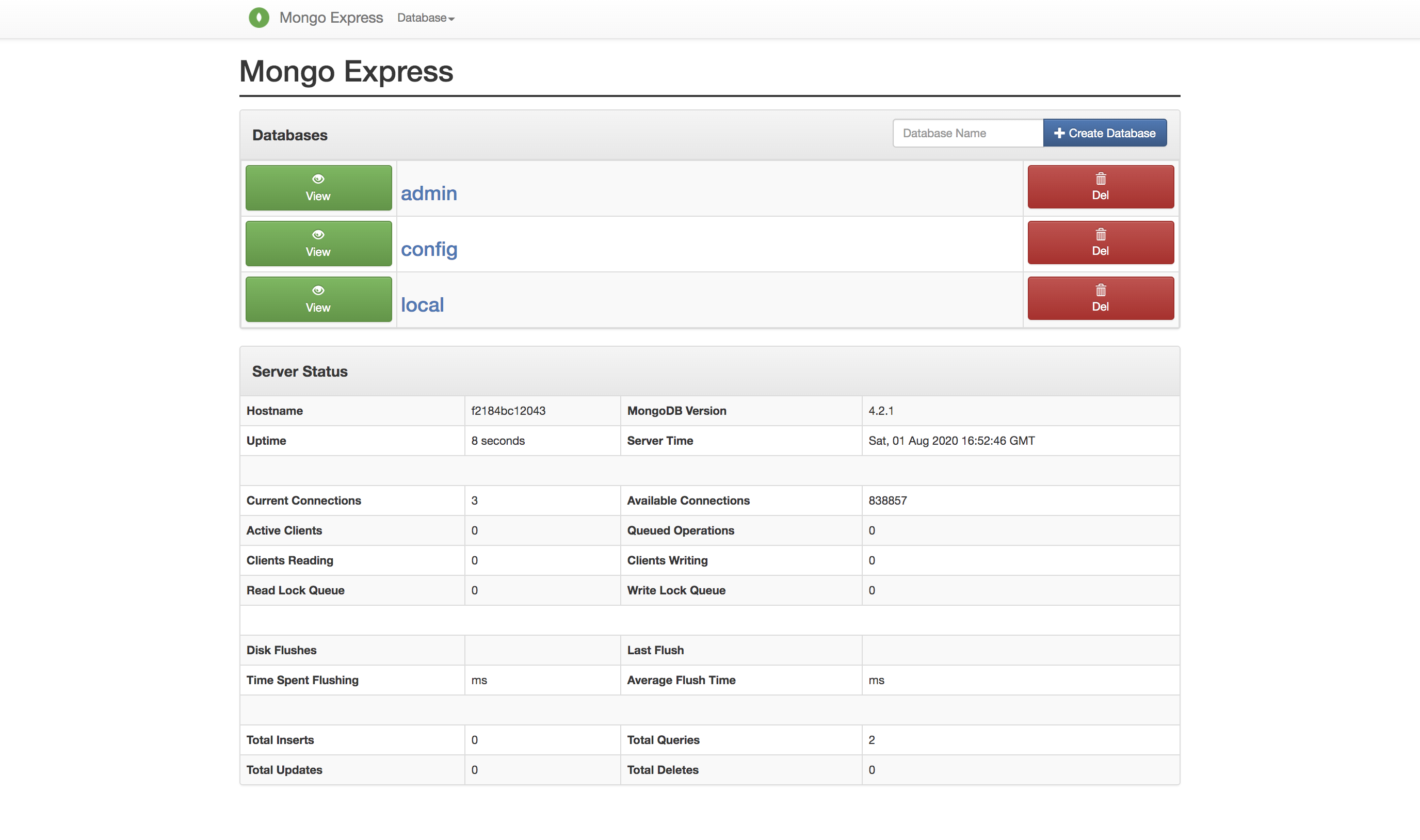
Task: Select the server time Sat, 01 Aug 2020
Action: pyautogui.click(x=951, y=441)
